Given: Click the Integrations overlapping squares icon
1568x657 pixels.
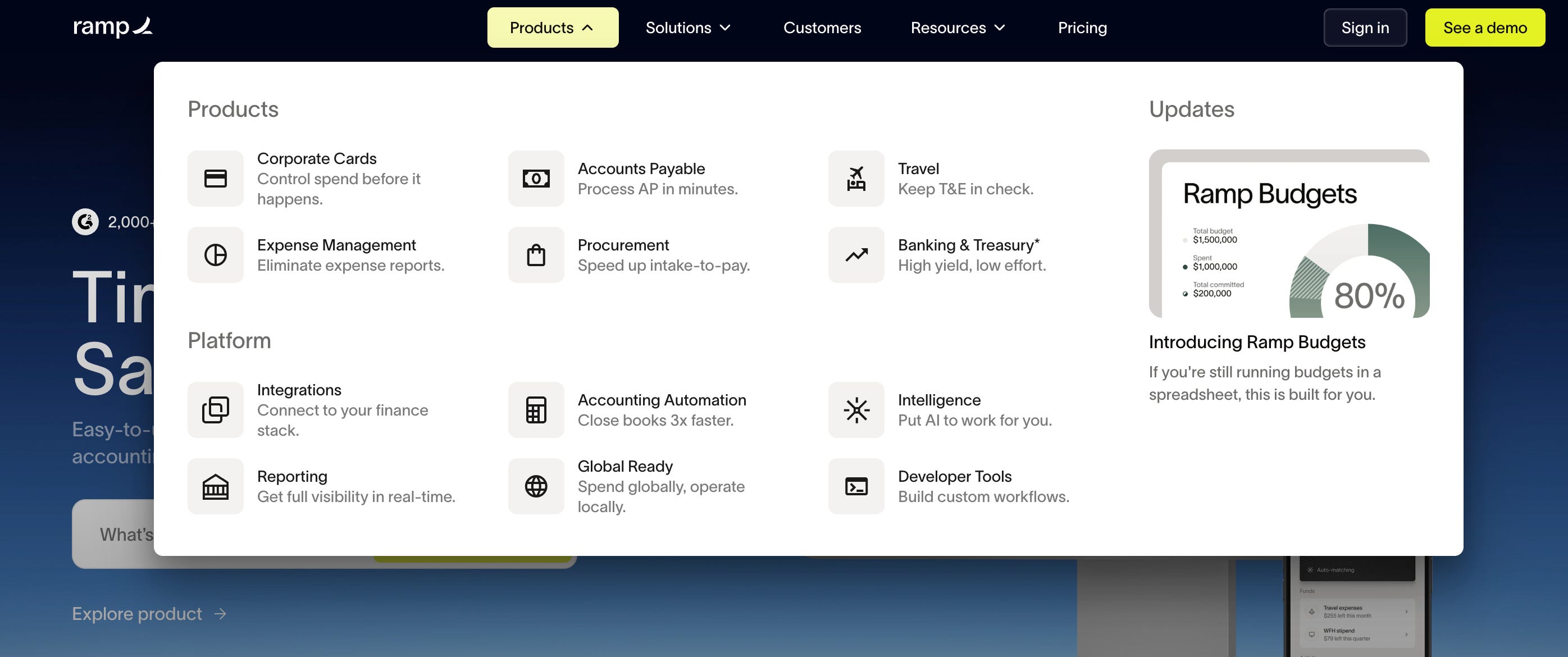Looking at the screenshot, I should 216,410.
